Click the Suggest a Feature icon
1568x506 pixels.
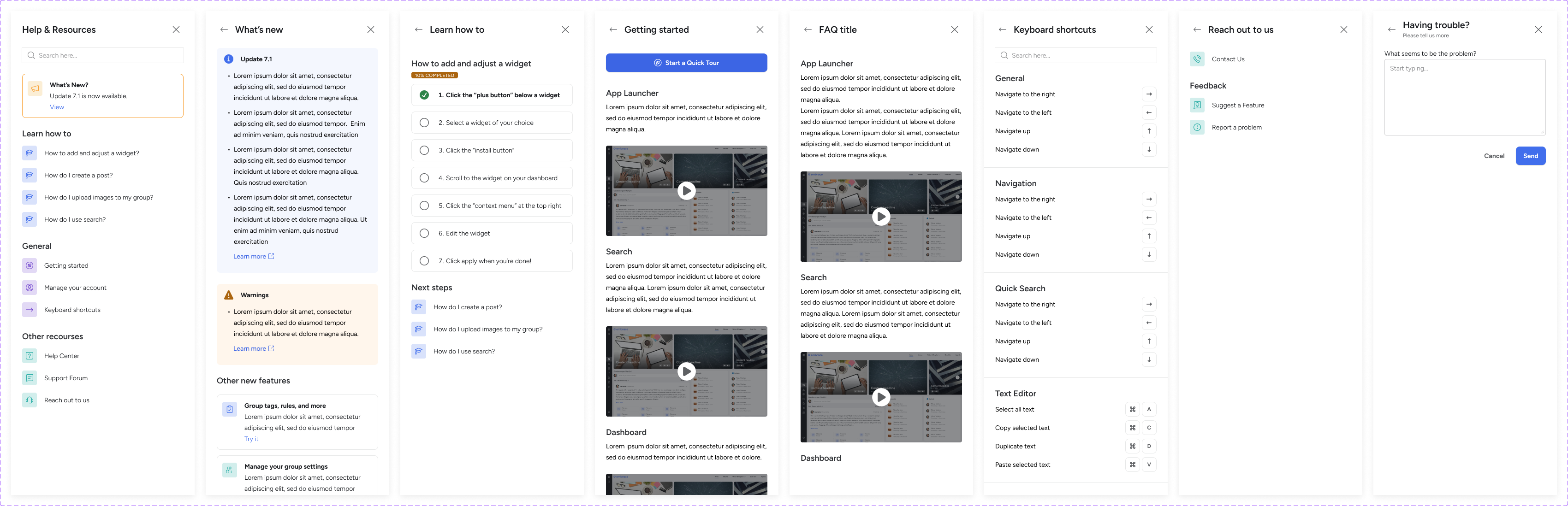(1197, 105)
